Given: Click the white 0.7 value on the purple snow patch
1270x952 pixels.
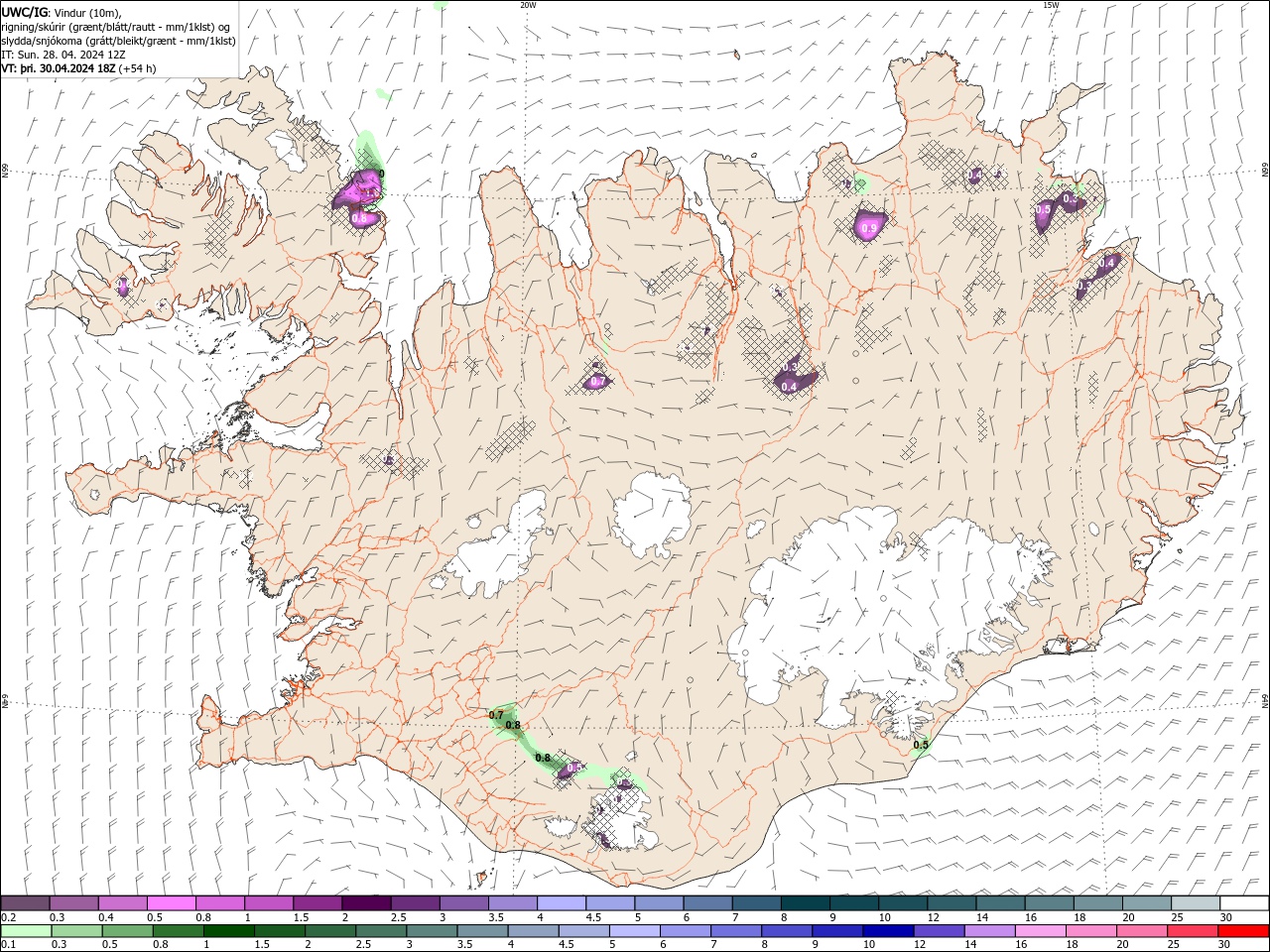Looking at the screenshot, I should [597, 382].
